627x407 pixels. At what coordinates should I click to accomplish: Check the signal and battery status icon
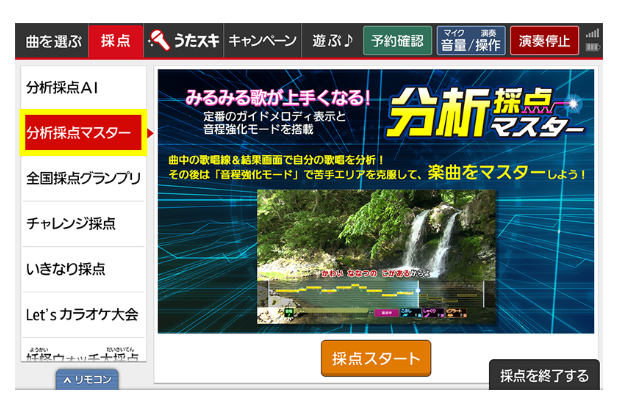(593, 41)
